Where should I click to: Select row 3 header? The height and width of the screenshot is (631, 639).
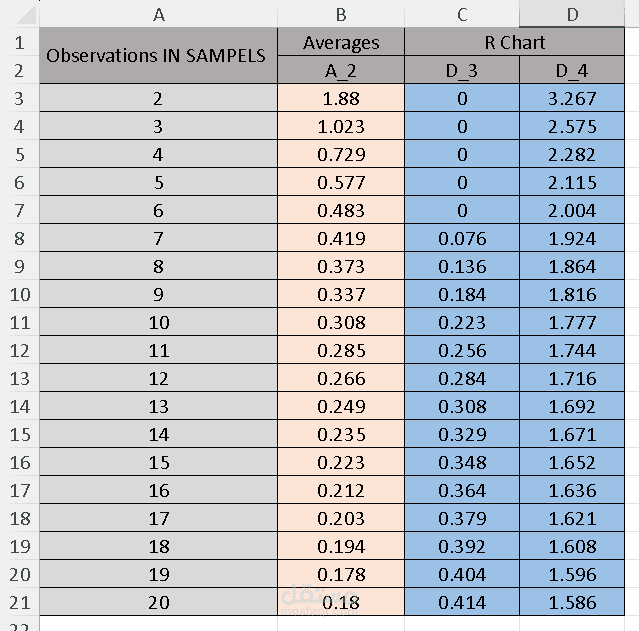tap(19, 98)
